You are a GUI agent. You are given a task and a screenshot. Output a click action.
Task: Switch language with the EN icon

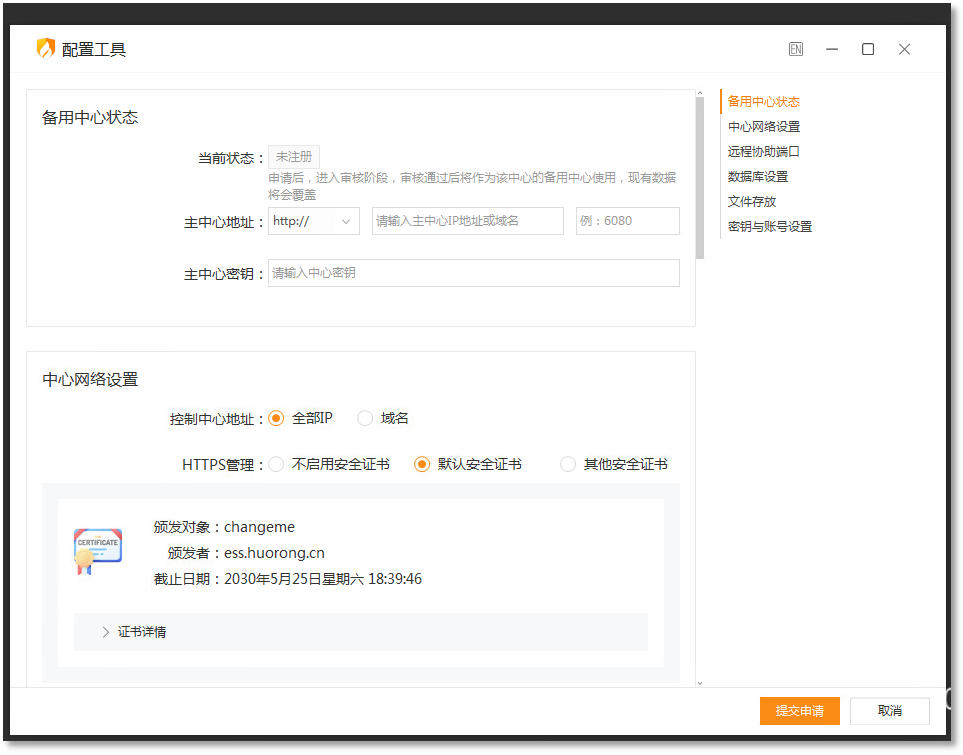pyautogui.click(x=796, y=49)
